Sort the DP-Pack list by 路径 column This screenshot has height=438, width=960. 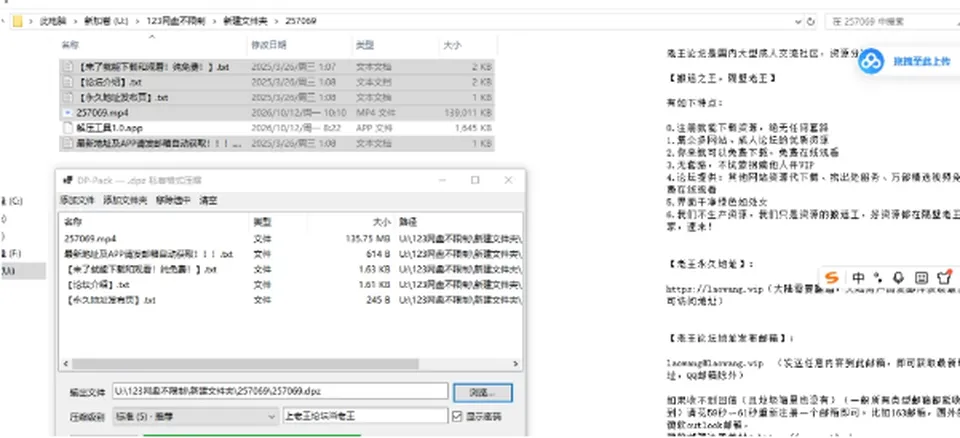click(408, 222)
